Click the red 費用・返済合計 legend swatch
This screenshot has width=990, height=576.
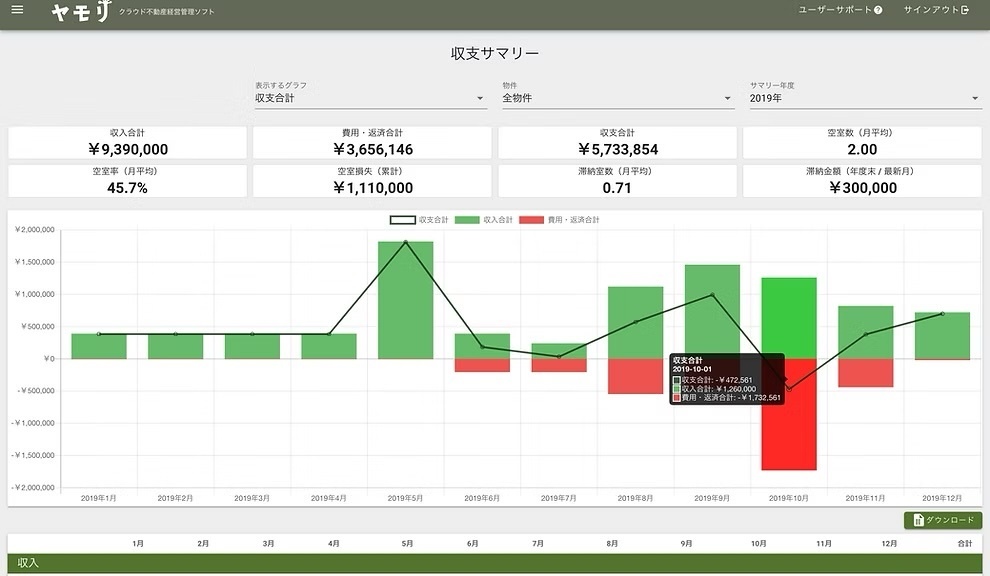point(530,219)
